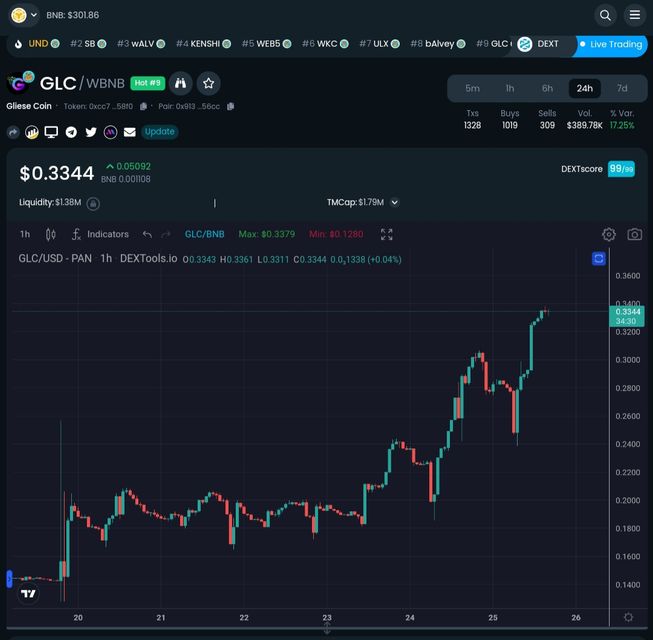The height and width of the screenshot is (640, 653).
Task: Select hot pair #8 bAlvey
Action: pos(438,44)
